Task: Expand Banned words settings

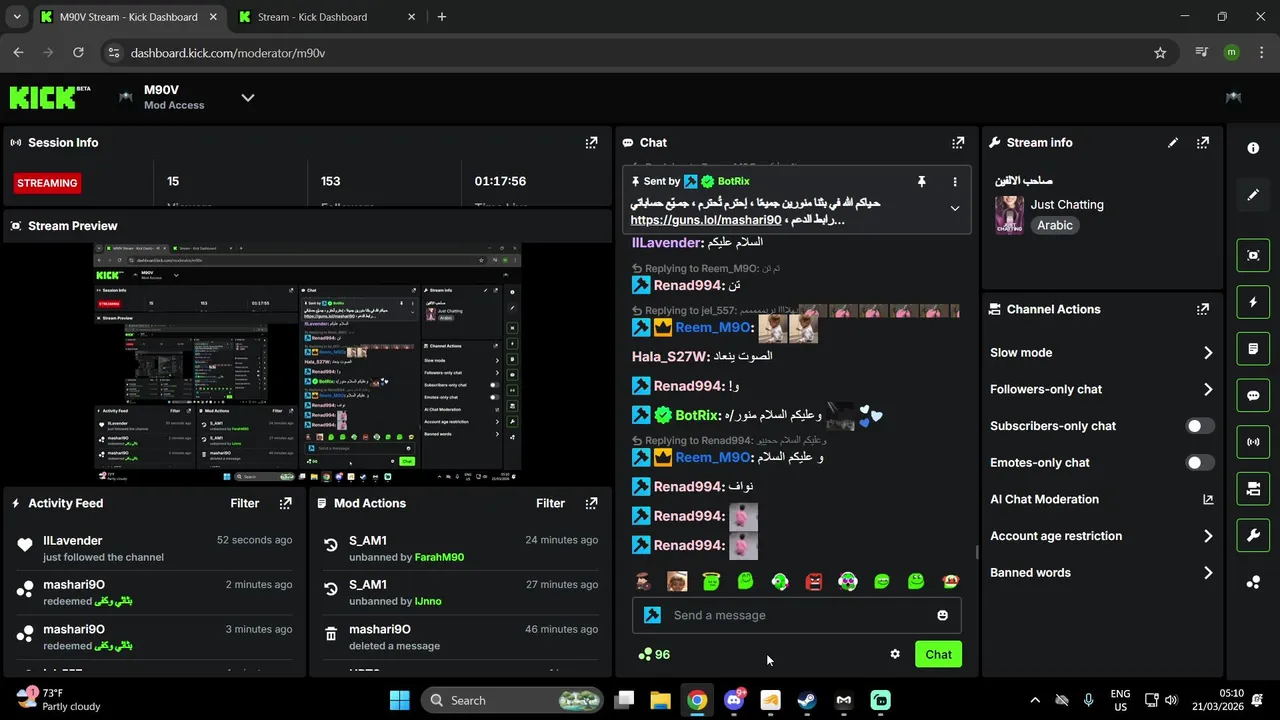Action: [x=1207, y=573]
